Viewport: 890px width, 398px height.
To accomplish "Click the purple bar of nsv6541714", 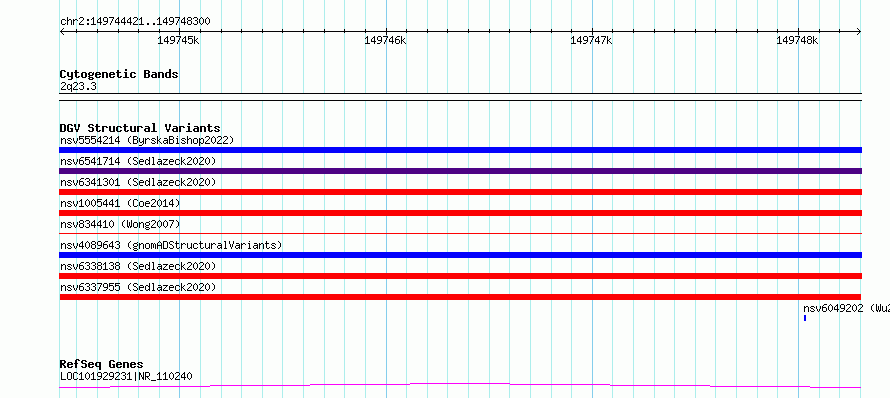I will (460, 171).
